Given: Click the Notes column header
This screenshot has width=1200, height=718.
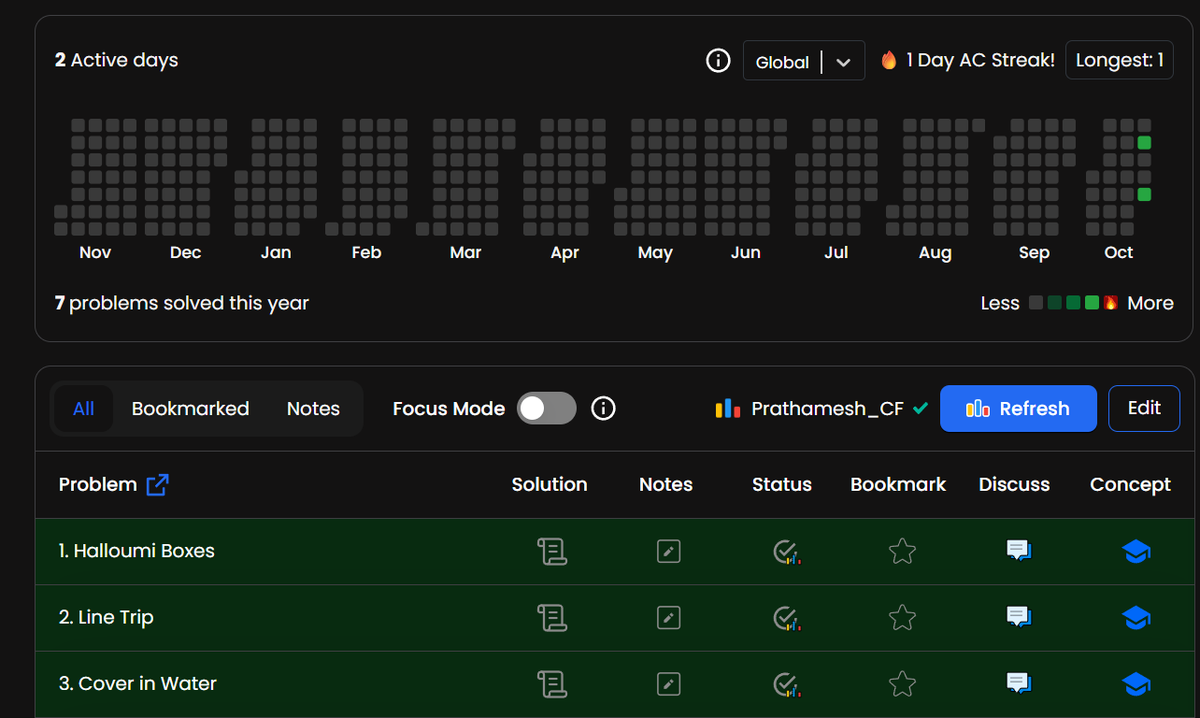Looking at the screenshot, I should tap(666, 485).
